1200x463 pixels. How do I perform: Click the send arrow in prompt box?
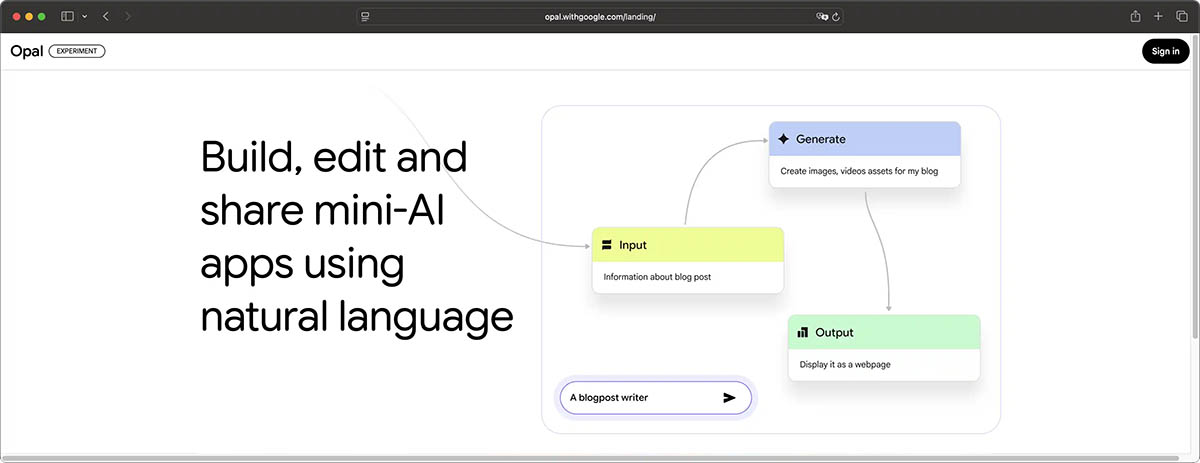pyautogui.click(x=729, y=398)
